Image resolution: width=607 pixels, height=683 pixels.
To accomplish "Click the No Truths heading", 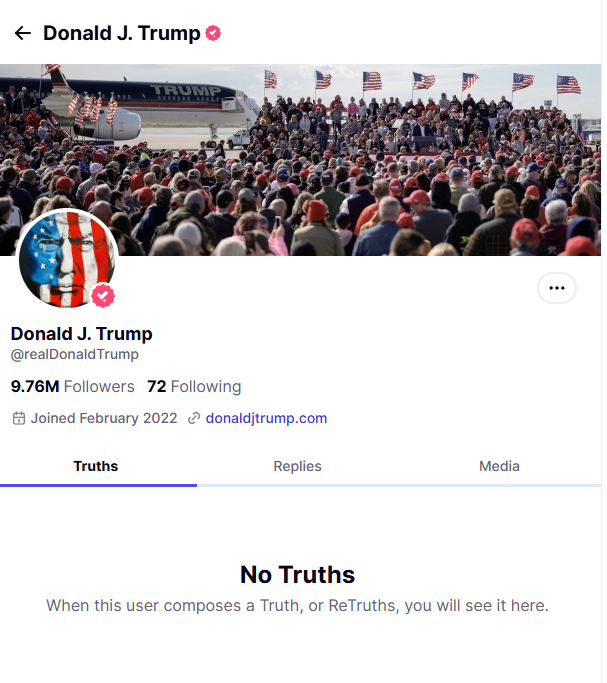I will click(x=297, y=574).
